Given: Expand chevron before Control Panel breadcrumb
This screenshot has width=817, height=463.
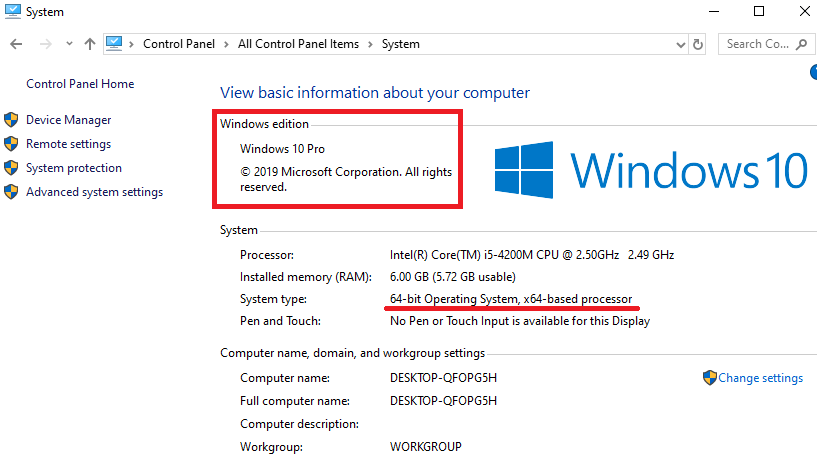Looking at the screenshot, I should click(132, 44).
